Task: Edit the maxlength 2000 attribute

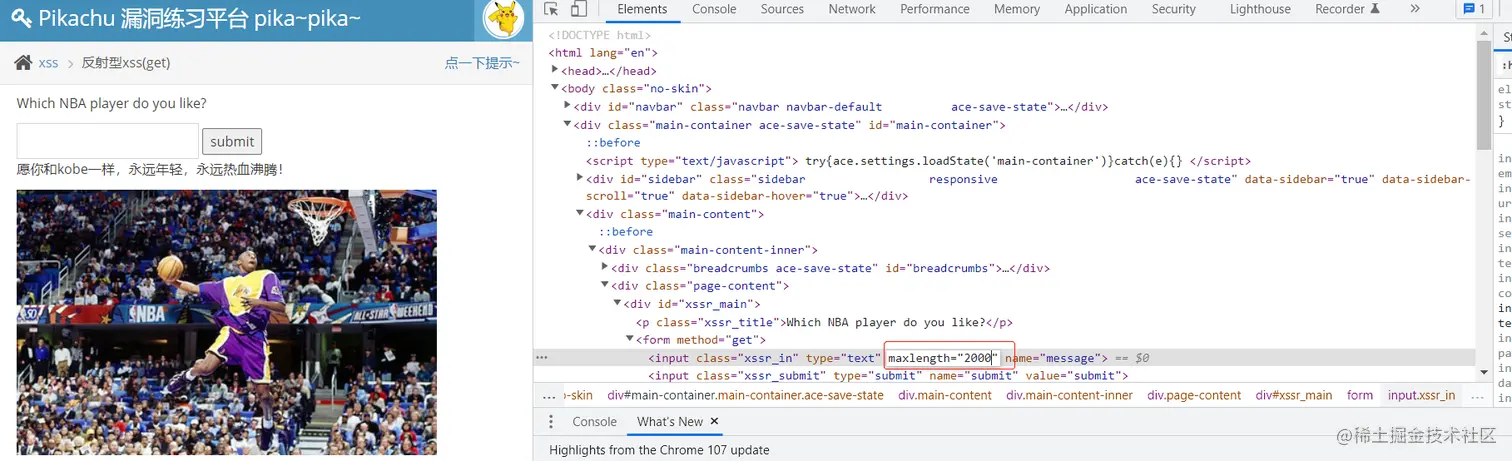Action: point(941,358)
